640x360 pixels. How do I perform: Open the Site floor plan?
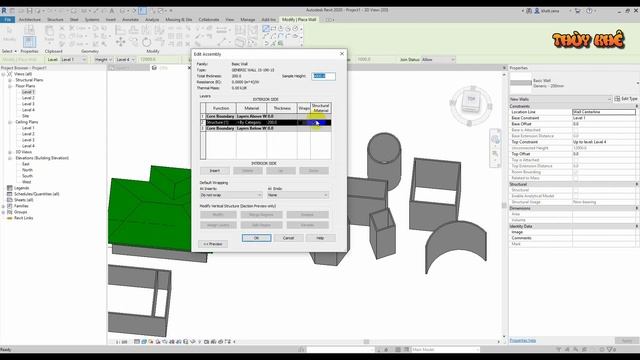point(25,116)
